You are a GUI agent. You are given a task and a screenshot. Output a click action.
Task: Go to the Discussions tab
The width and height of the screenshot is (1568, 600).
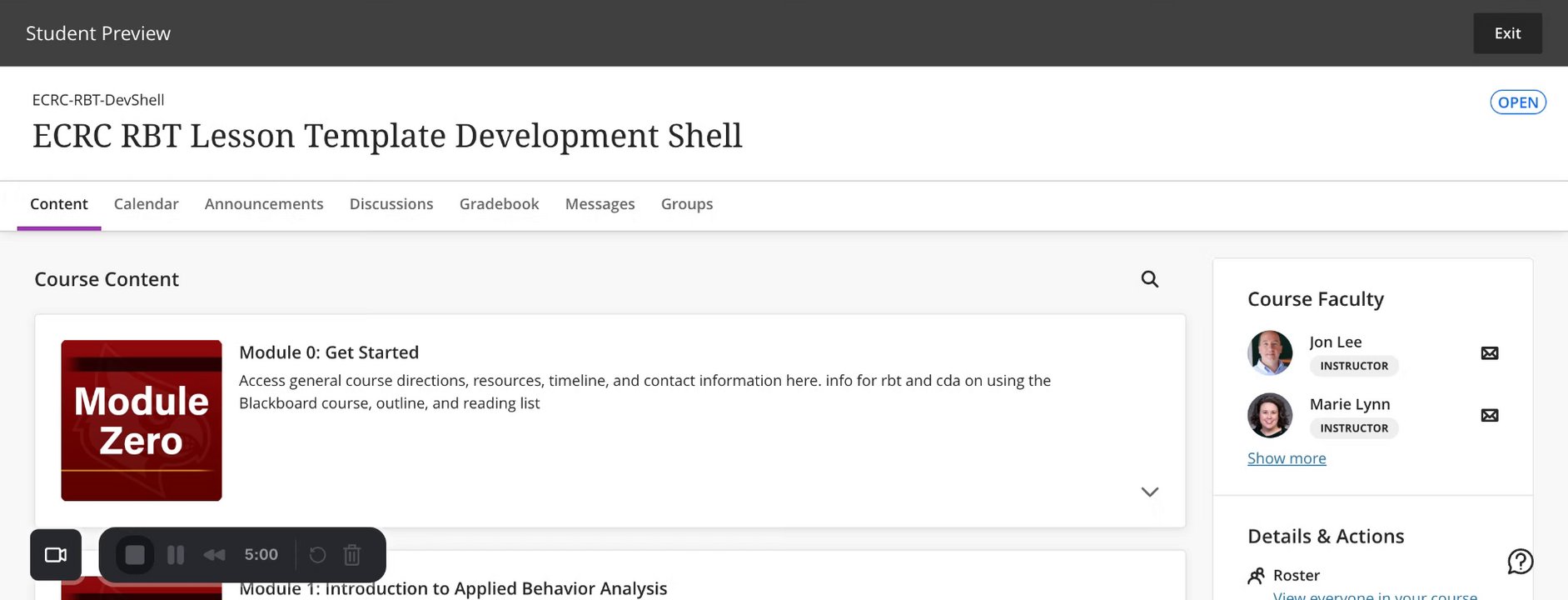click(x=391, y=204)
